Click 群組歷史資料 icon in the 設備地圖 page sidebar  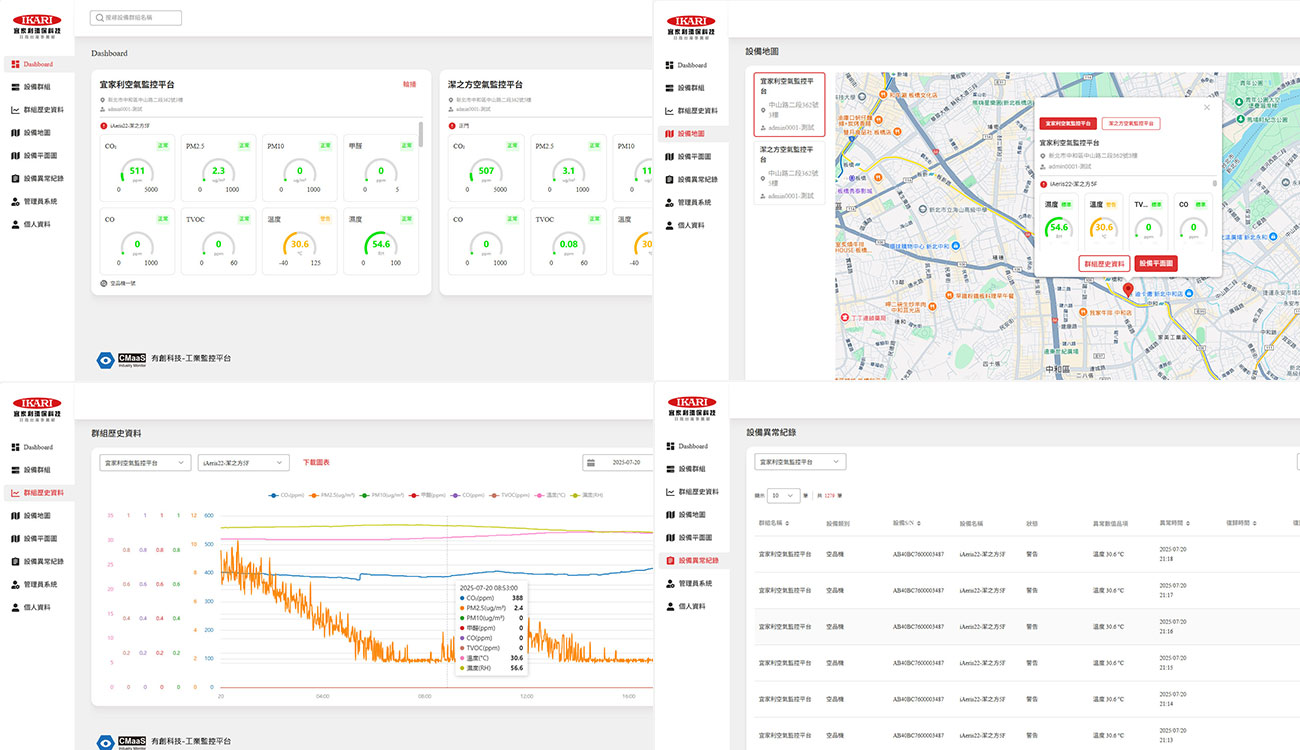[x=669, y=111]
